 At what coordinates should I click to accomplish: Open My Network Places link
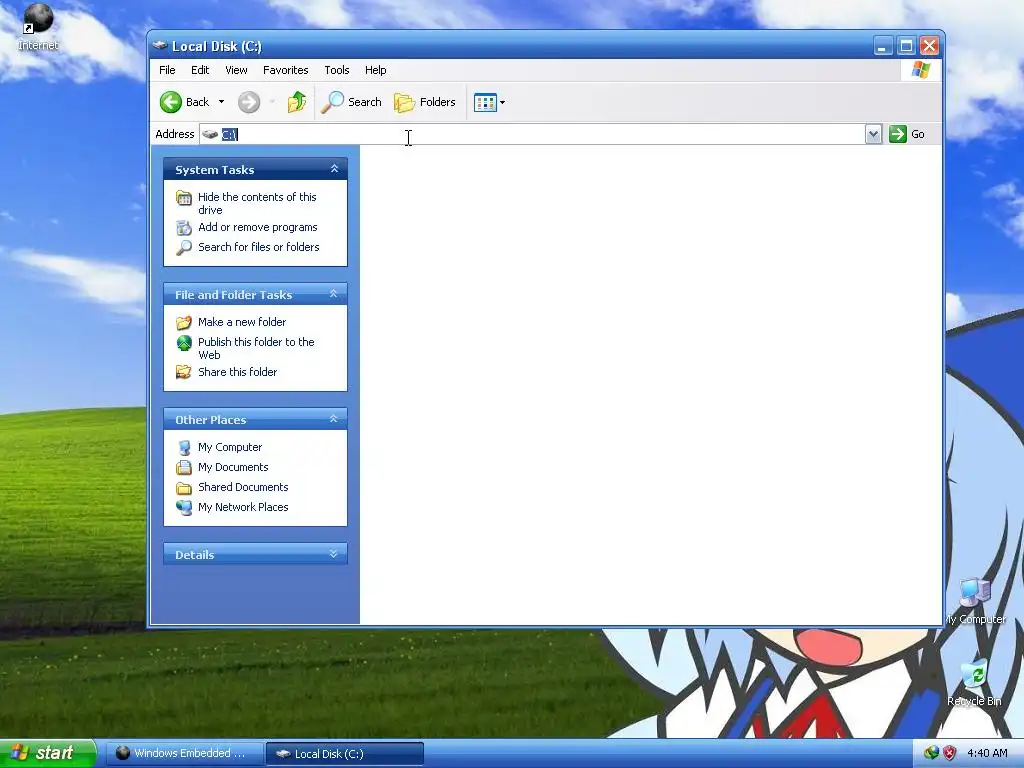click(x=243, y=507)
